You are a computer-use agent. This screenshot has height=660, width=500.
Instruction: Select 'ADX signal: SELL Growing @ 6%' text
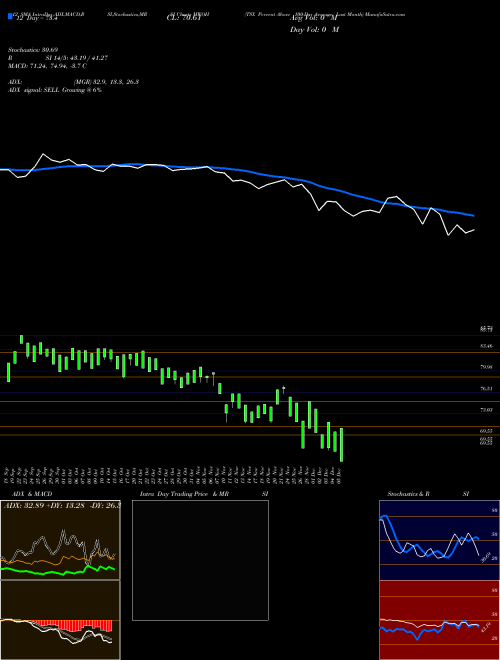55,90
